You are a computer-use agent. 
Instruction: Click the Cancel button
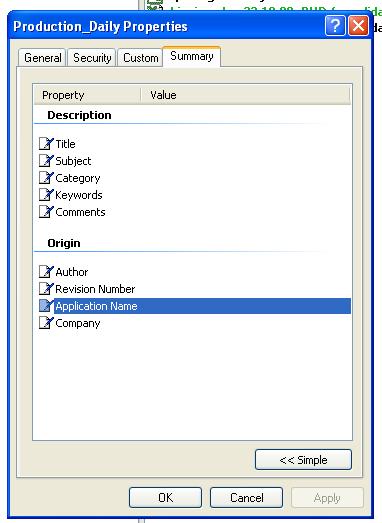pos(247,498)
